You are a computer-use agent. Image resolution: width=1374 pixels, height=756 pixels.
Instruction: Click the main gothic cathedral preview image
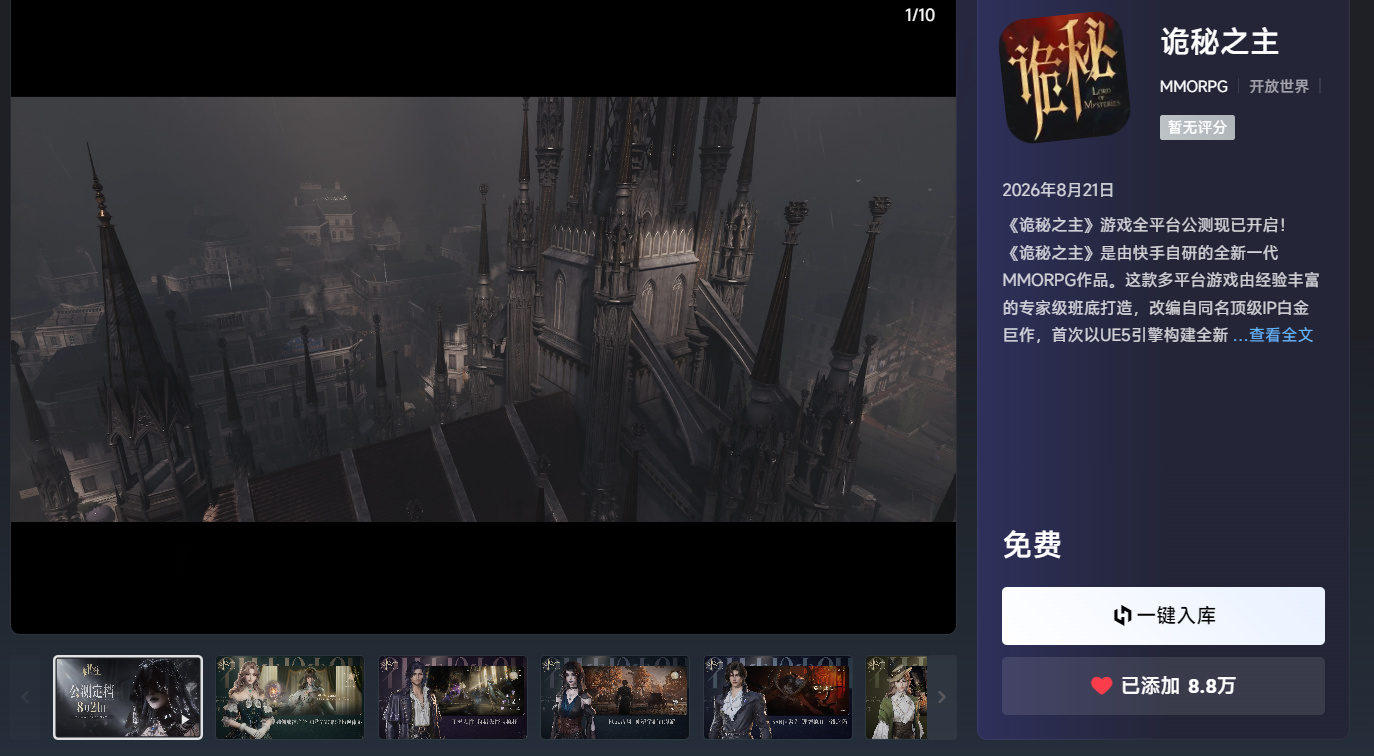pyautogui.click(x=483, y=309)
